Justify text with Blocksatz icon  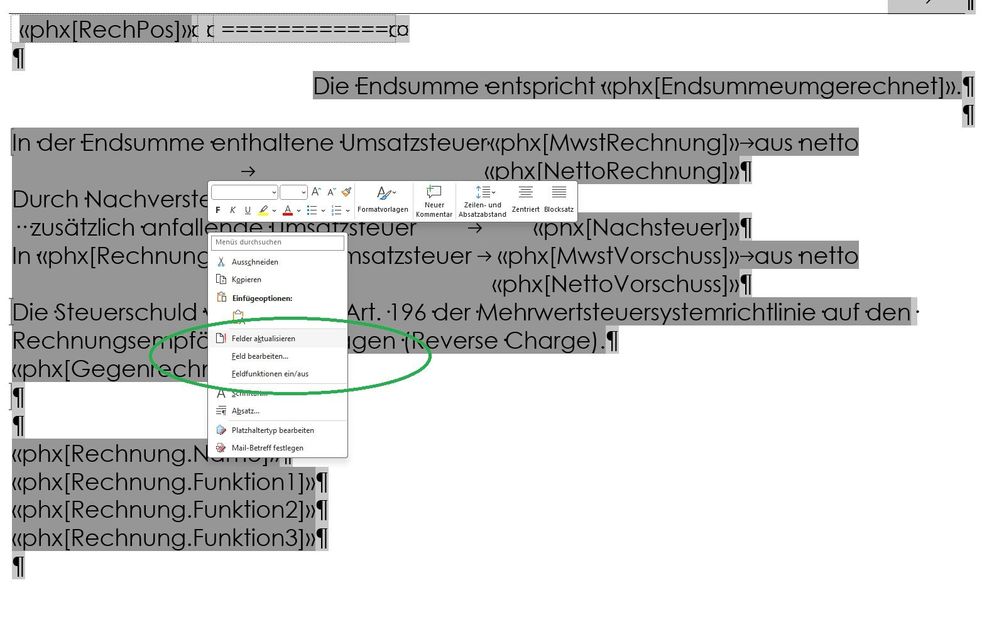(x=559, y=199)
